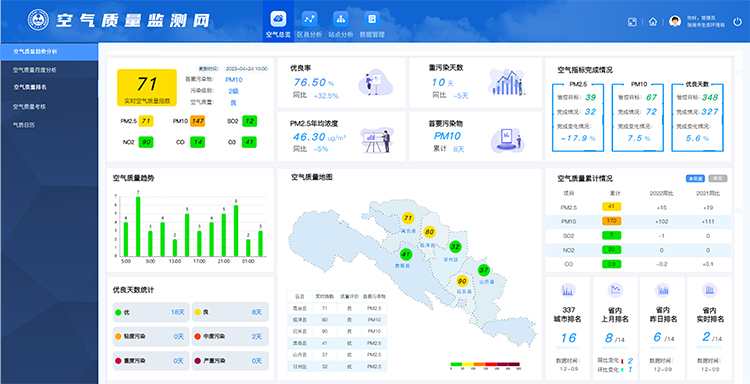The image size is (750, 384).
Task: Click the 严重污染 0天 tile
Action: tap(230, 361)
